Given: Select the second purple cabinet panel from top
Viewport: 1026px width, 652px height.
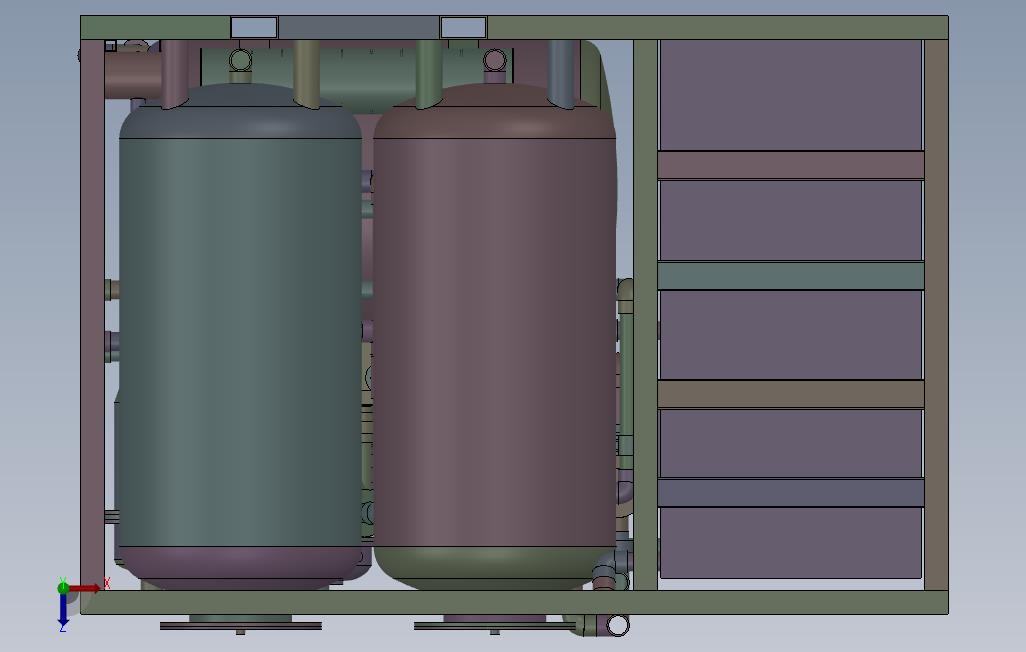Looking at the screenshot, I should point(790,220).
